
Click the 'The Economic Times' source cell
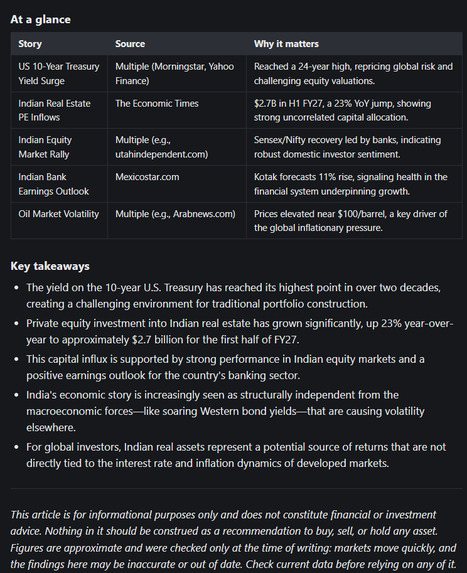pyautogui.click(x=177, y=110)
